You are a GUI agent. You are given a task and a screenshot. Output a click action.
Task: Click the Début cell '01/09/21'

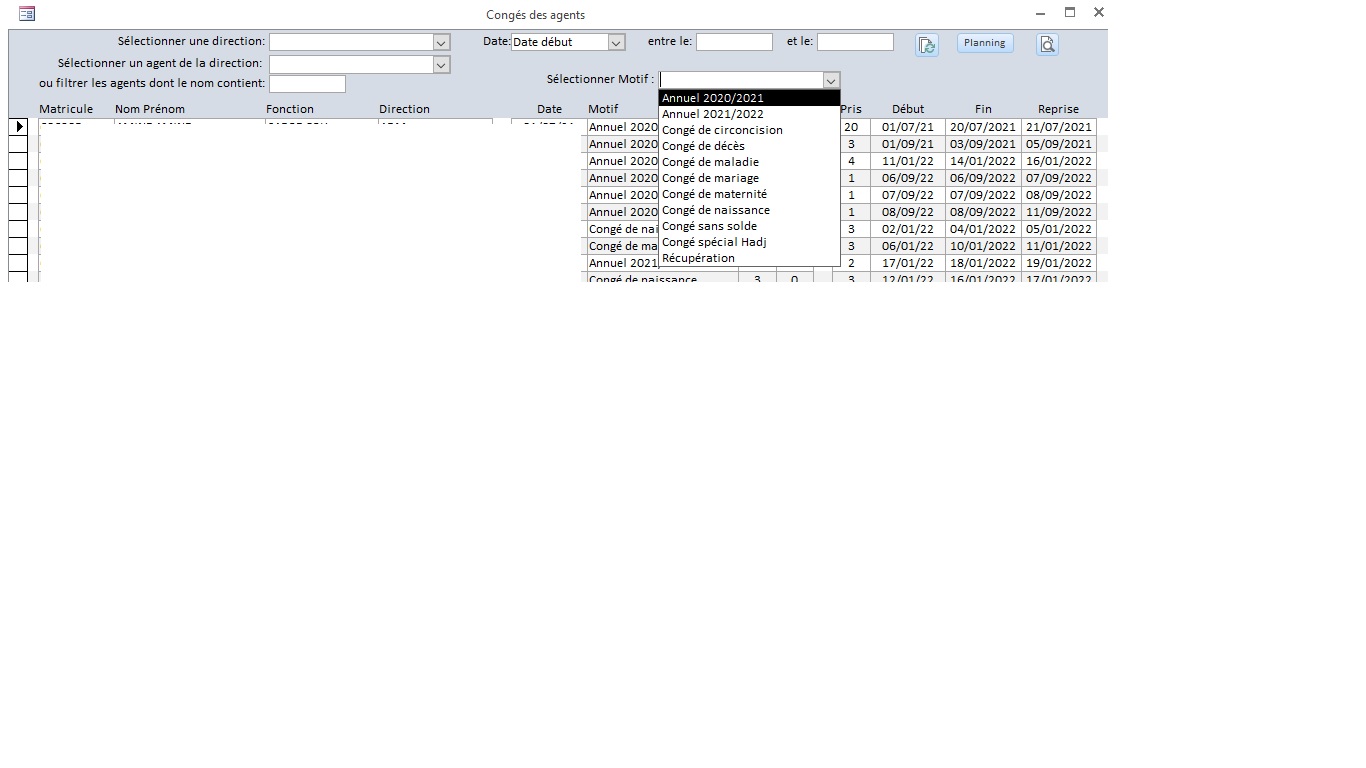pyautogui.click(x=908, y=144)
